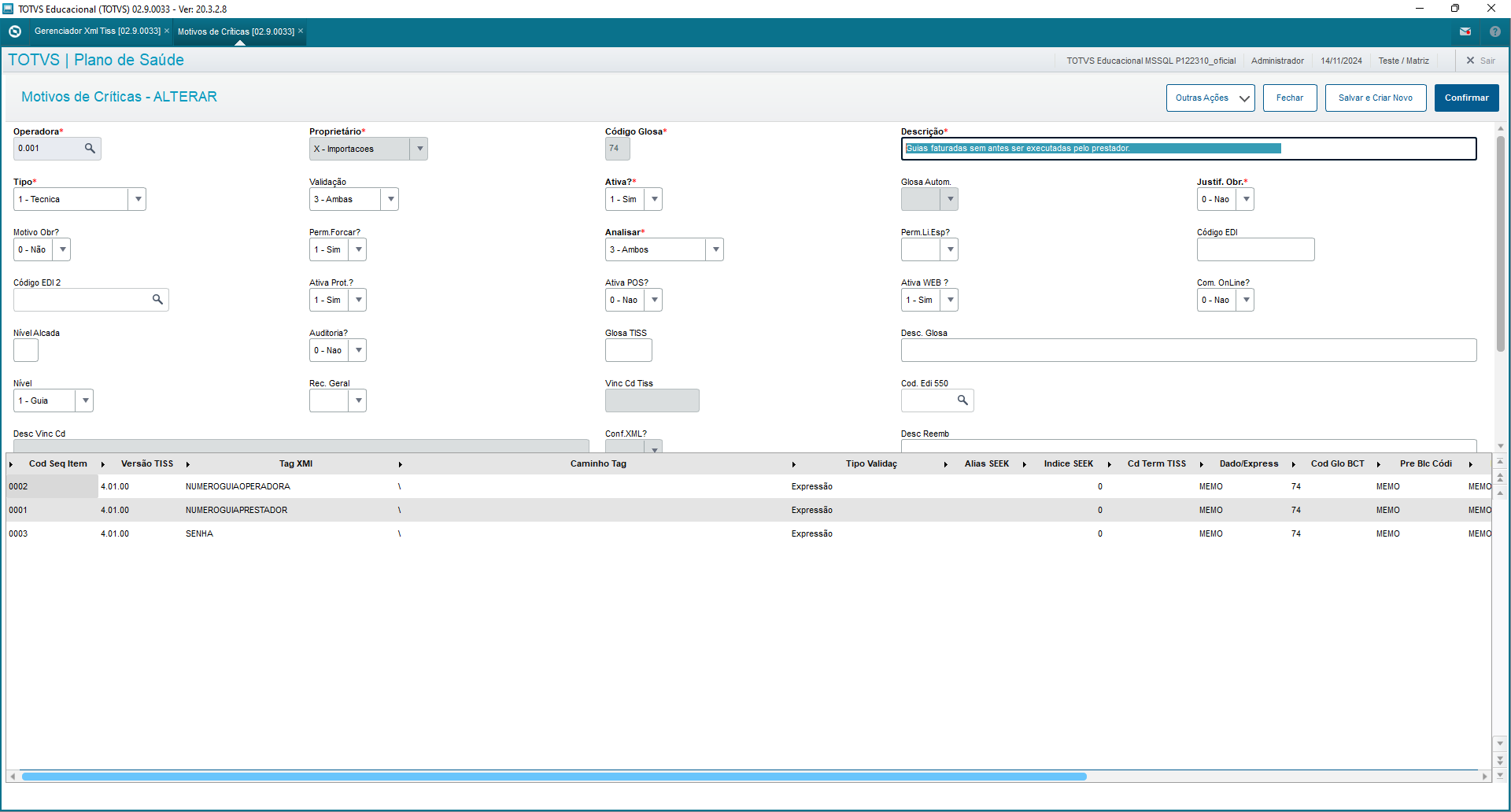Click the Tipo Validaç column header
The width and height of the screenshot is (1511, 812).
click(871, 464)
